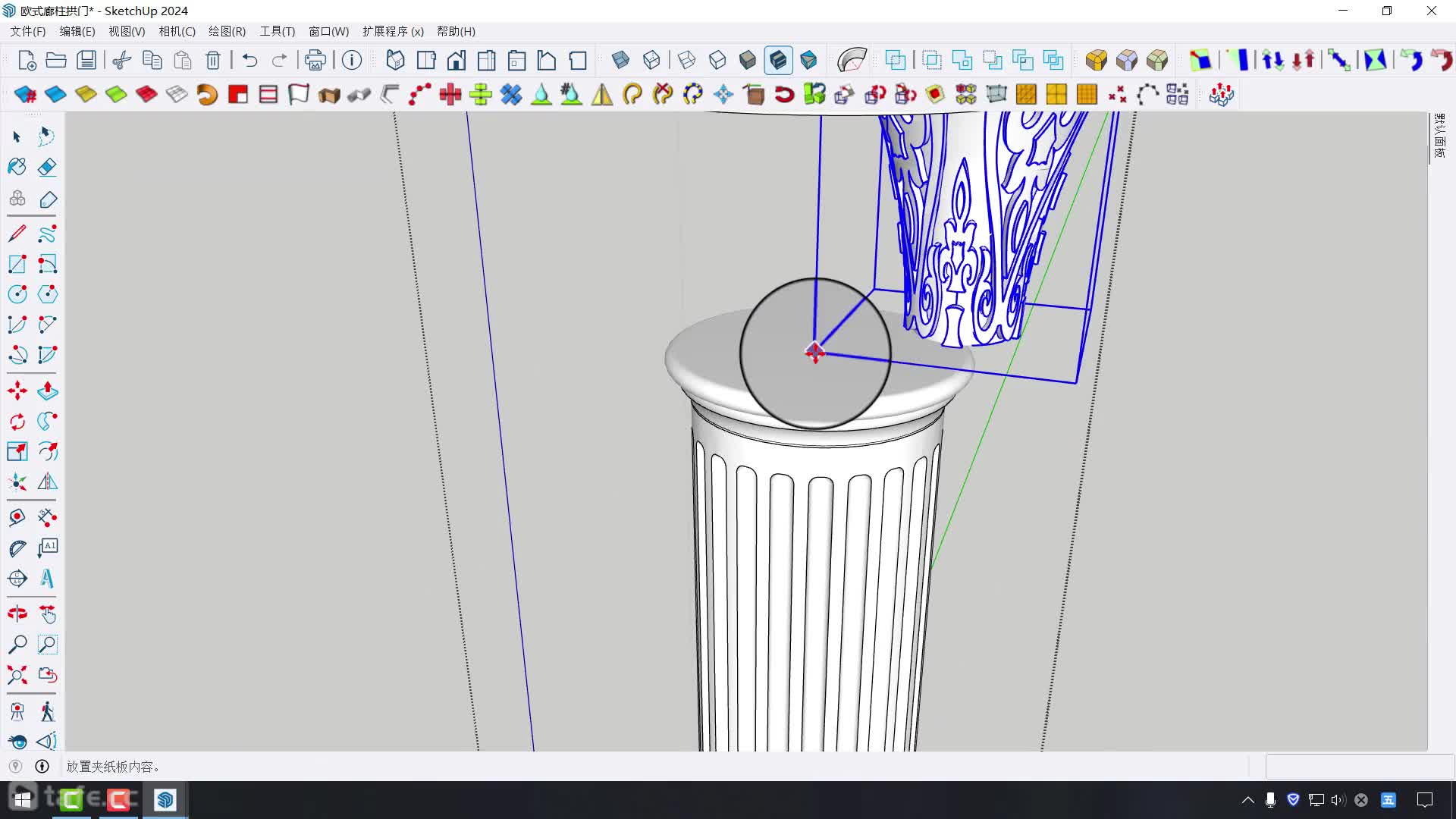
Task: Click the Print icon
Action: click(315, 60)
